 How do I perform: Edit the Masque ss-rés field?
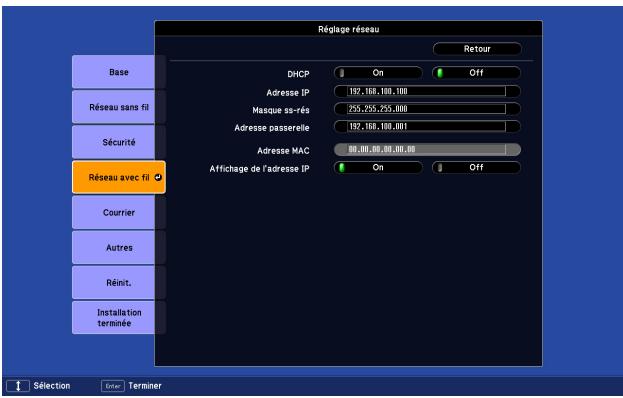point(427,109)
